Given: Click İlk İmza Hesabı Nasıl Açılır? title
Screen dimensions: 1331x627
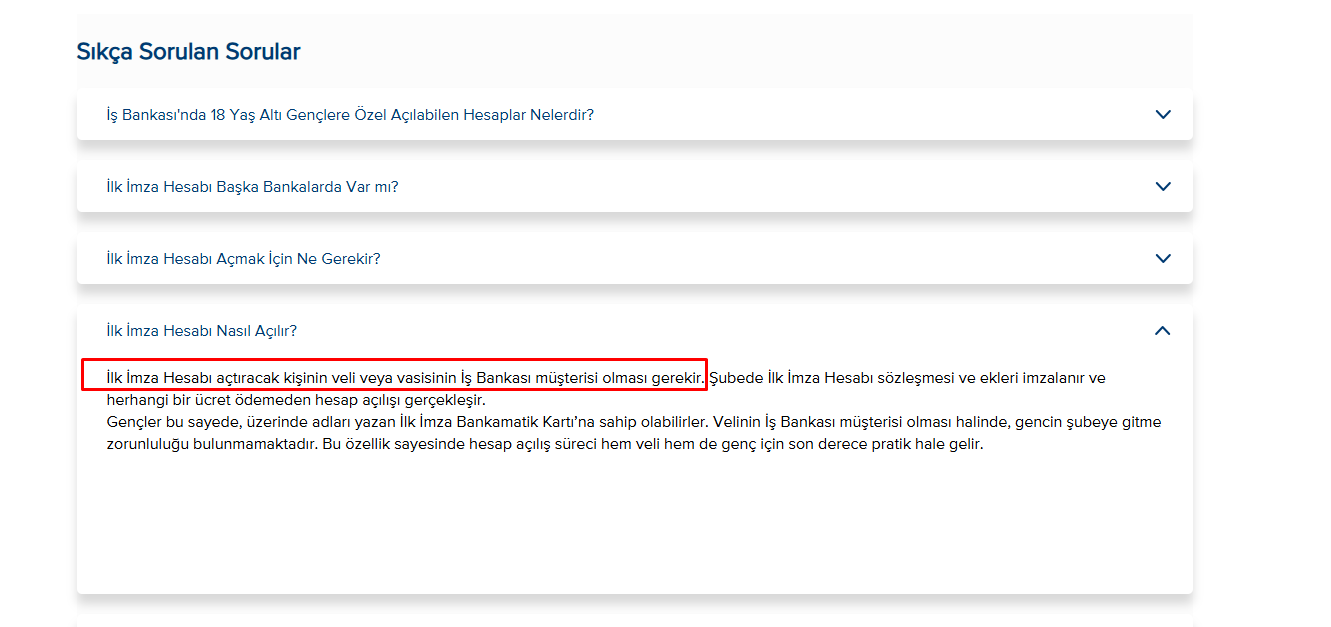Looking at the screenshot, I should tap(202, 331).
